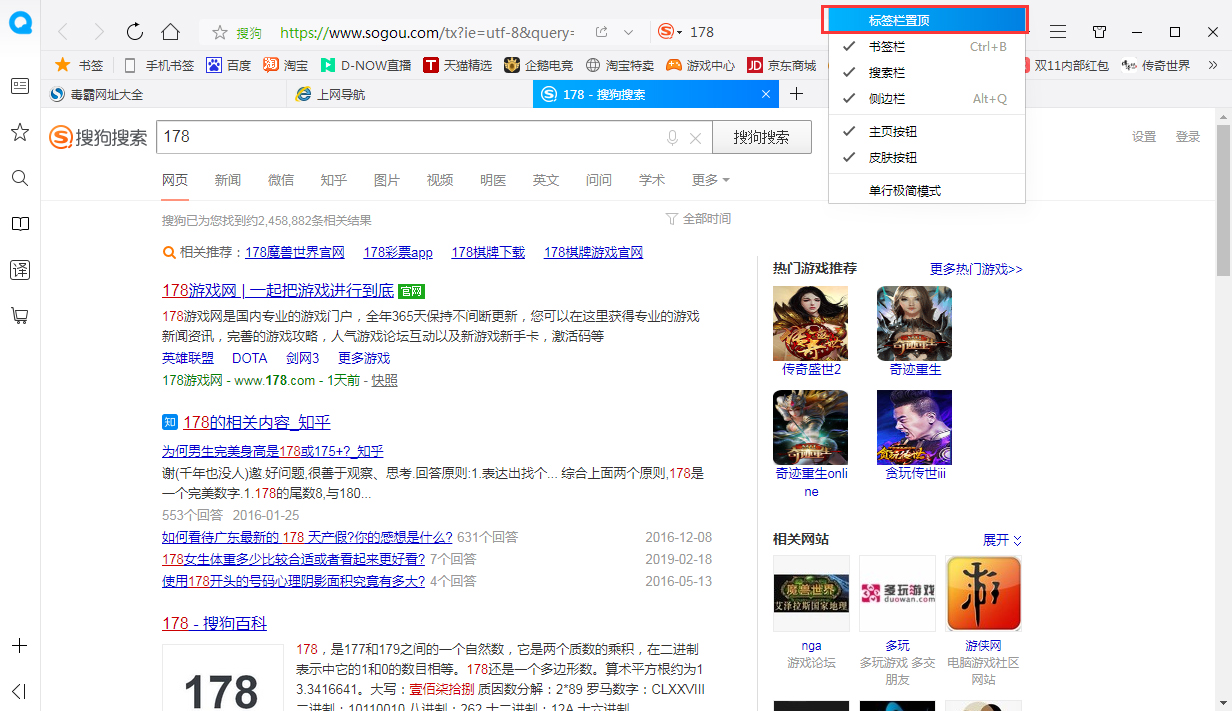This screenshot has height=711, width=1232.
Task: Click the microphone icon in the search box
Action: [x=671, y=137]
